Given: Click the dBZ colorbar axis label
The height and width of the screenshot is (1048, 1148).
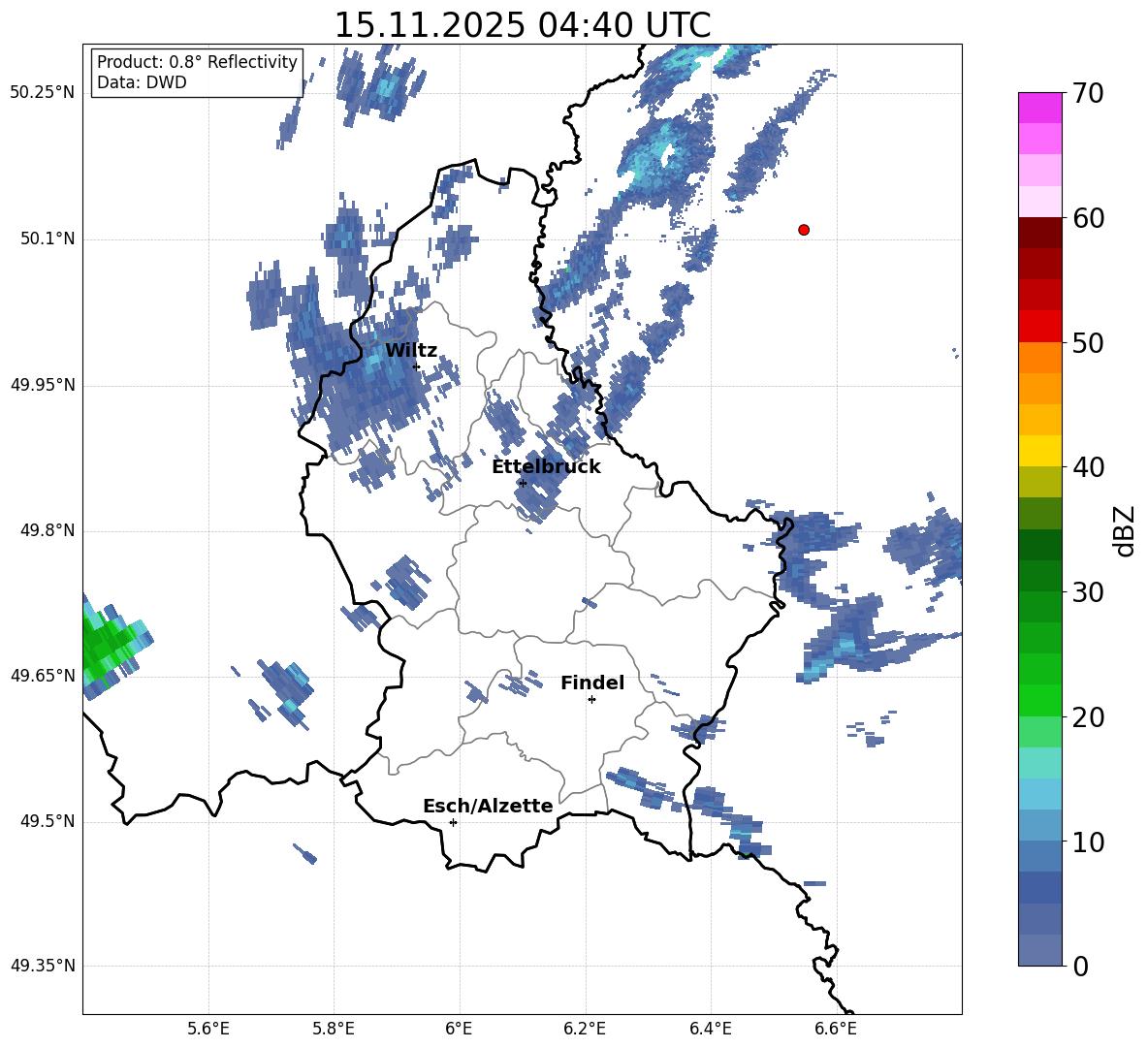Looking at the screenshot, I should (x=1126, y=530).
